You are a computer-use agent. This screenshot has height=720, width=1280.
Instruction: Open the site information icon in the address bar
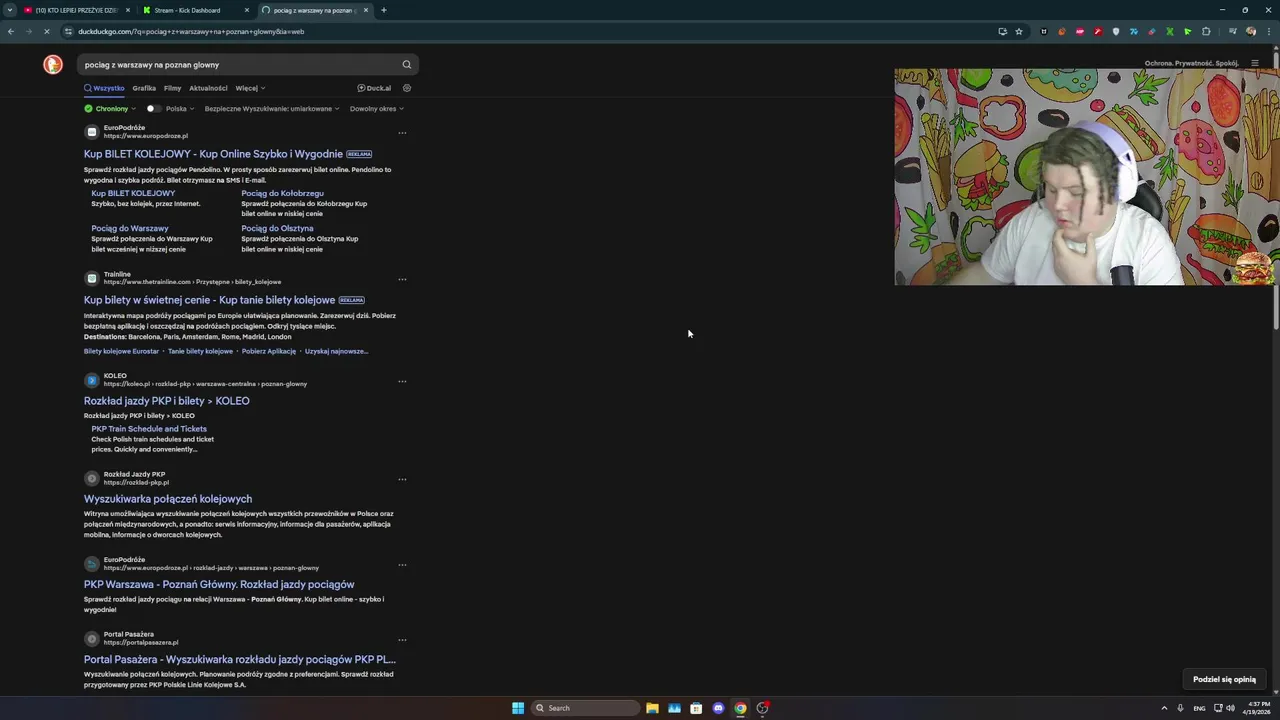coord(68,31)
